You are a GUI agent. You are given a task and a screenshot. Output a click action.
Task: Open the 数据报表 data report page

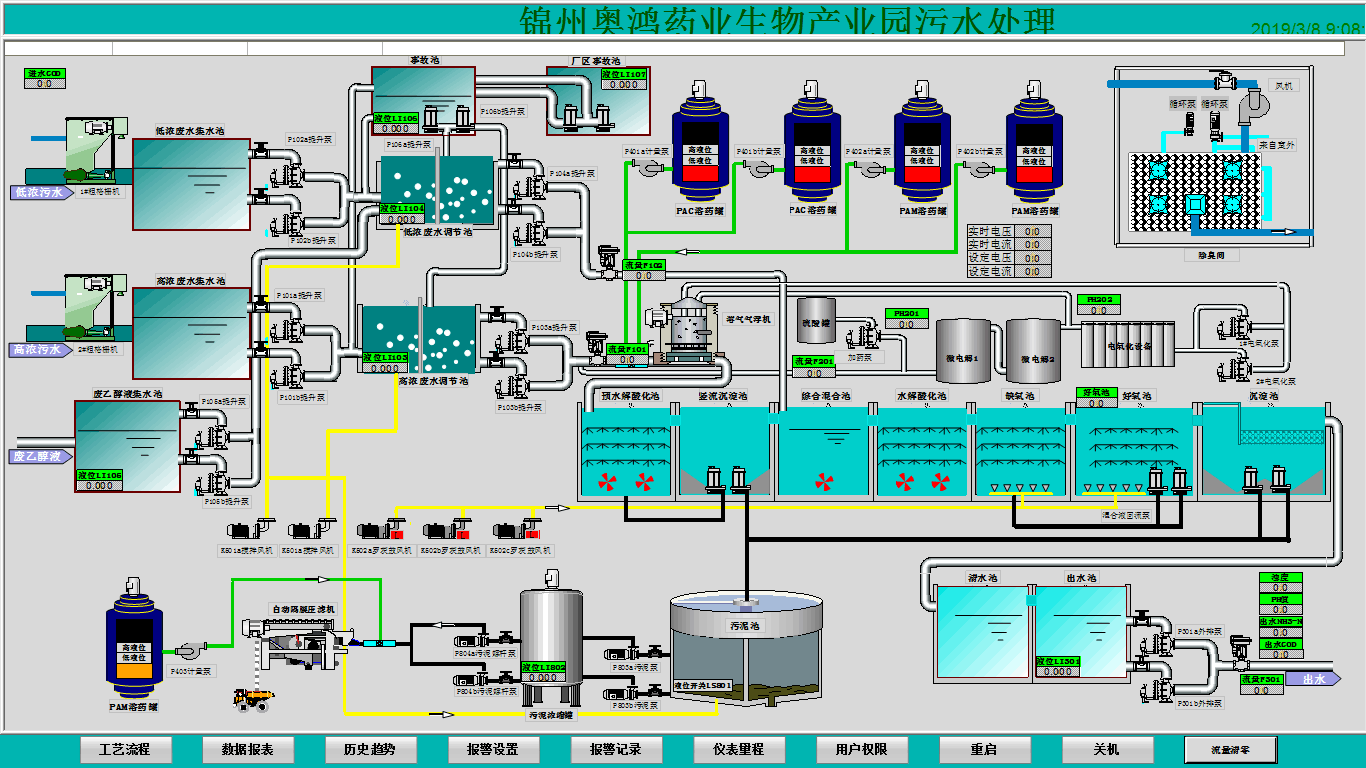click(247, 749)
